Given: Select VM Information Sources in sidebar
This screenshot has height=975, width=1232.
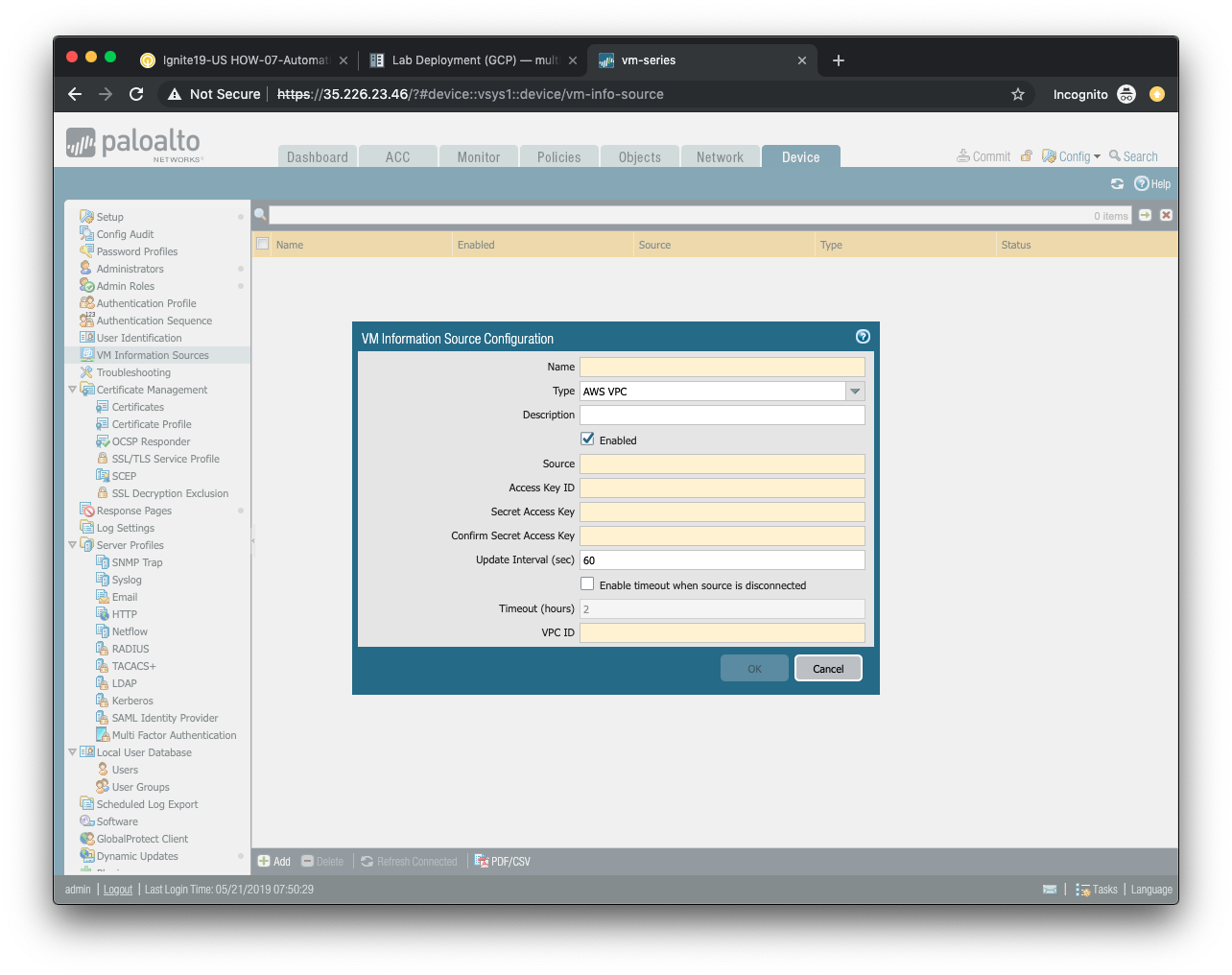Looking at the screenshot, I should coord(153,355).
